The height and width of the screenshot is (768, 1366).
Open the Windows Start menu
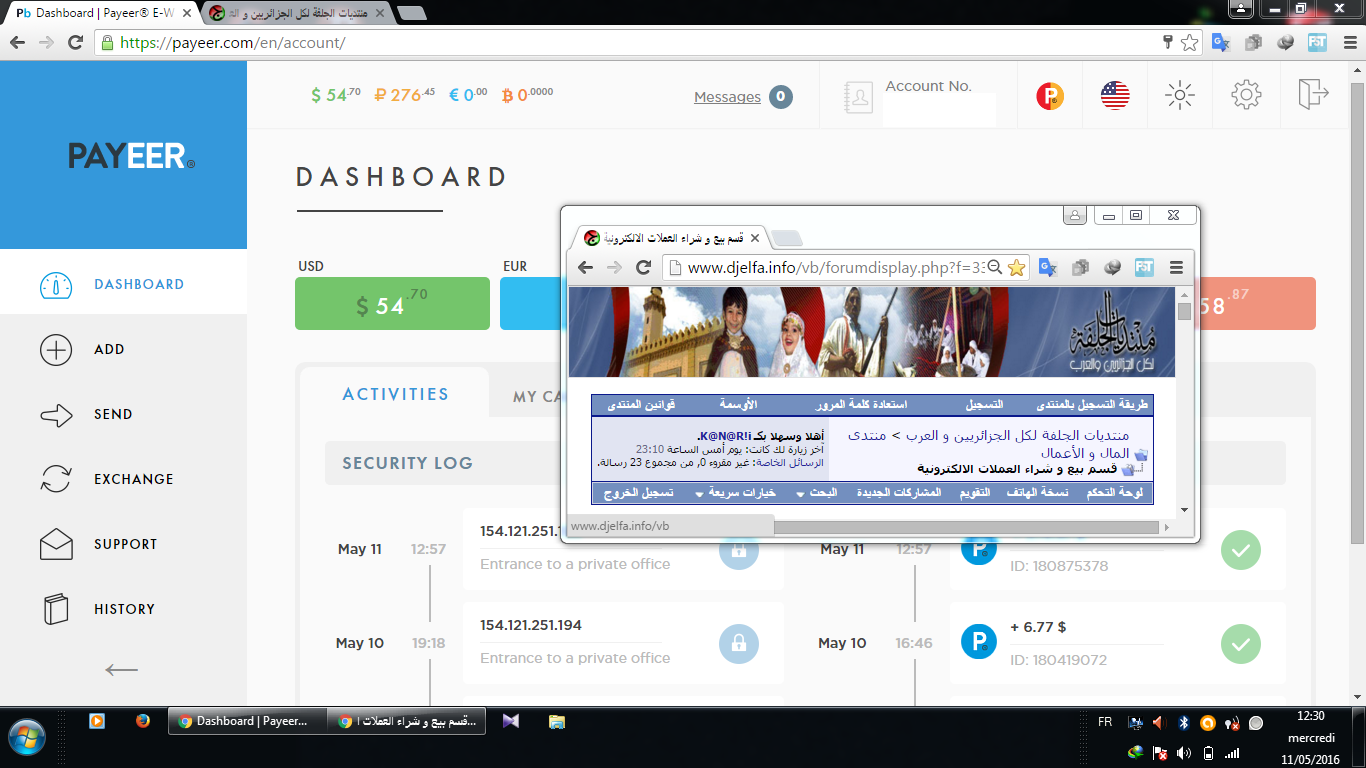click(27, 736)
